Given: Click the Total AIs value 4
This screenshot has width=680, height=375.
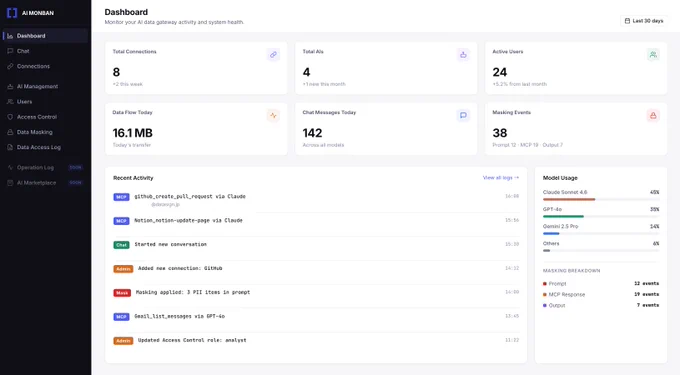Looking at the screenshot, I should tap(306, 72).
